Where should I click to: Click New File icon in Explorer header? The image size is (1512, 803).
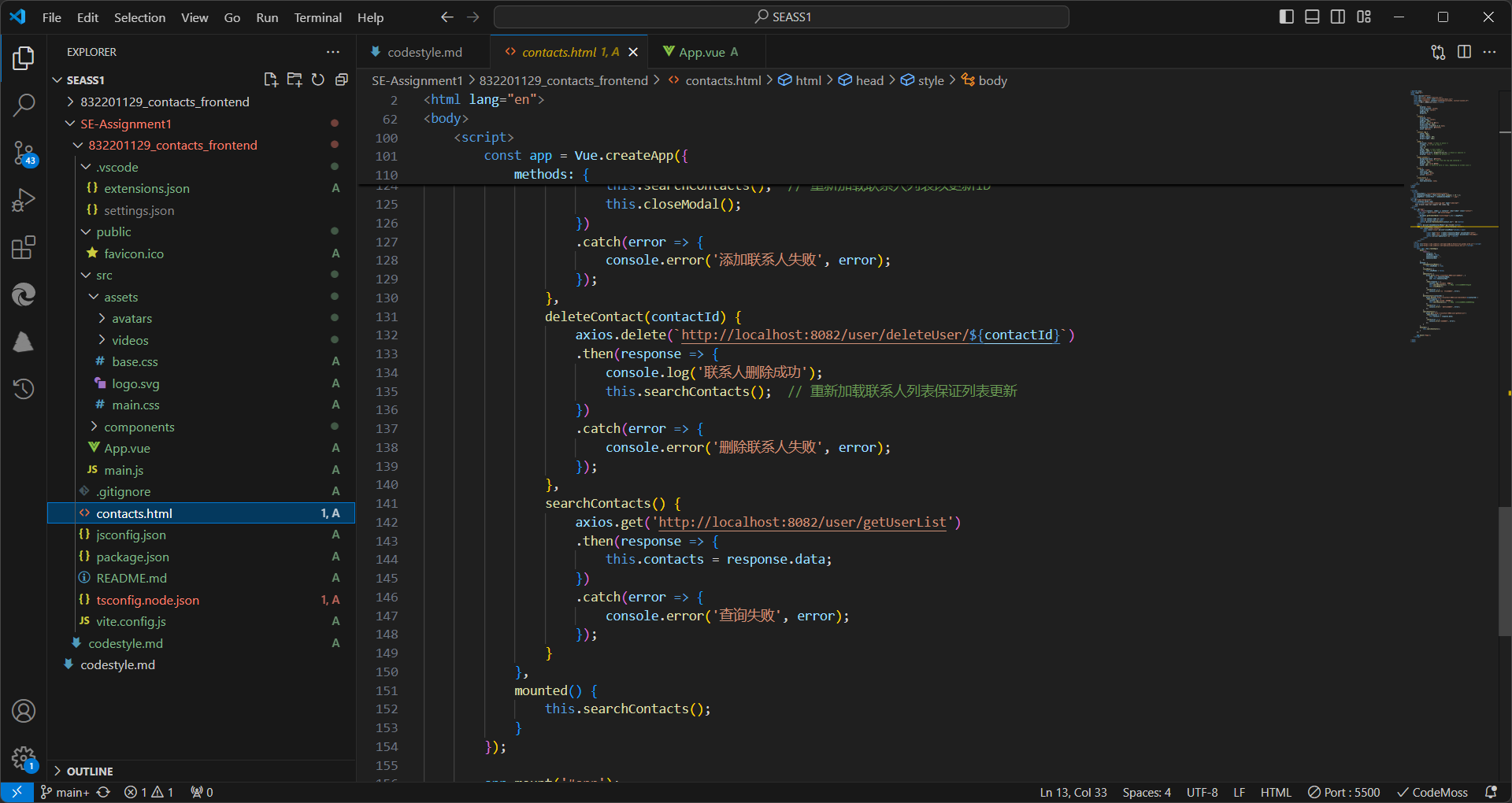(x=271, y=80)
